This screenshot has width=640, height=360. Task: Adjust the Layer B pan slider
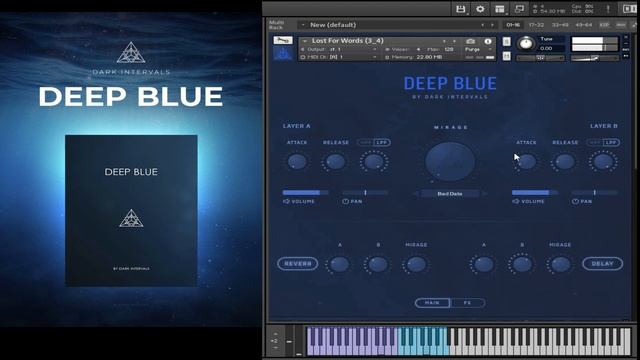[595, 192]
